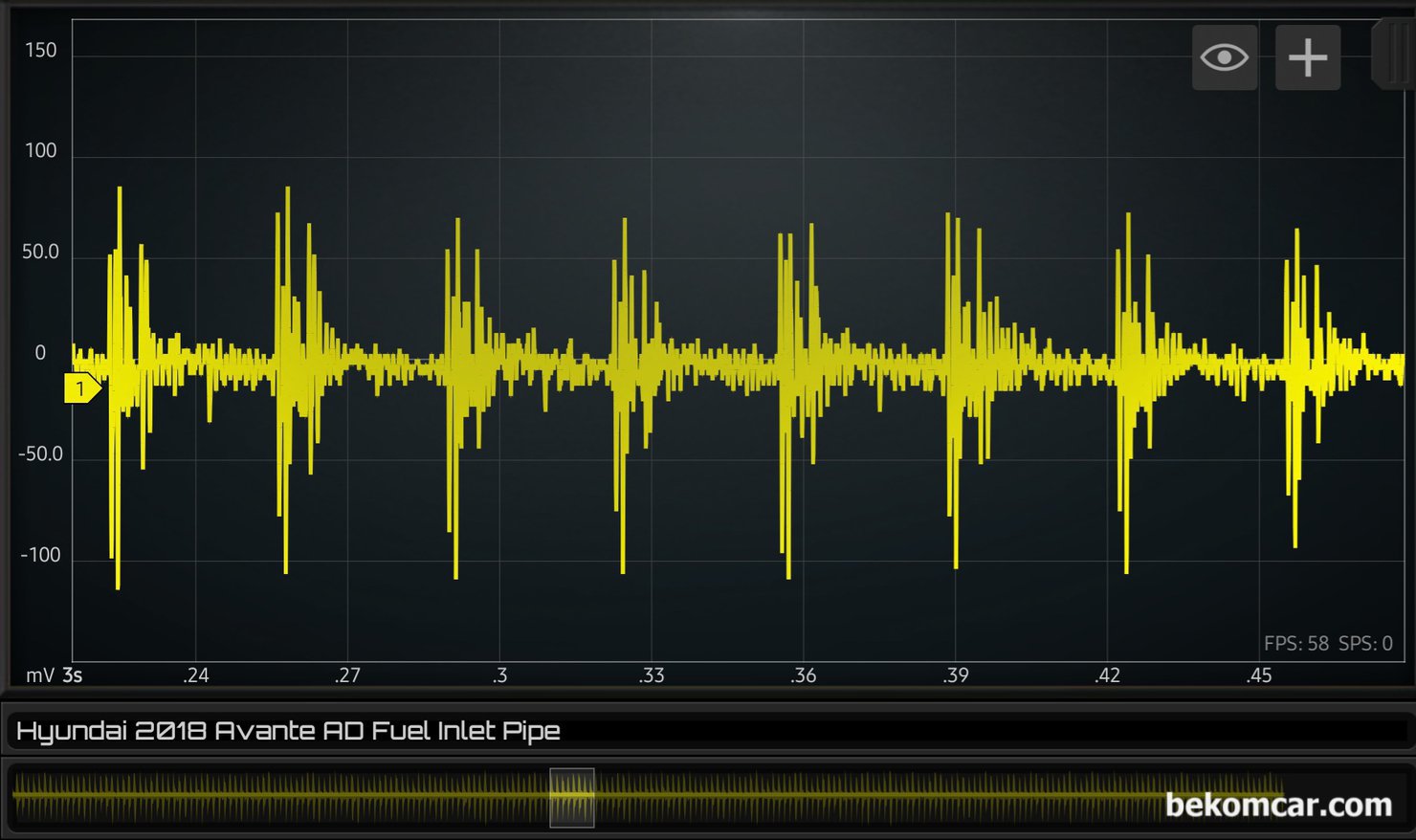
Task: Click the 50.0 voltage axis label
Action: (x=40, y=253)
